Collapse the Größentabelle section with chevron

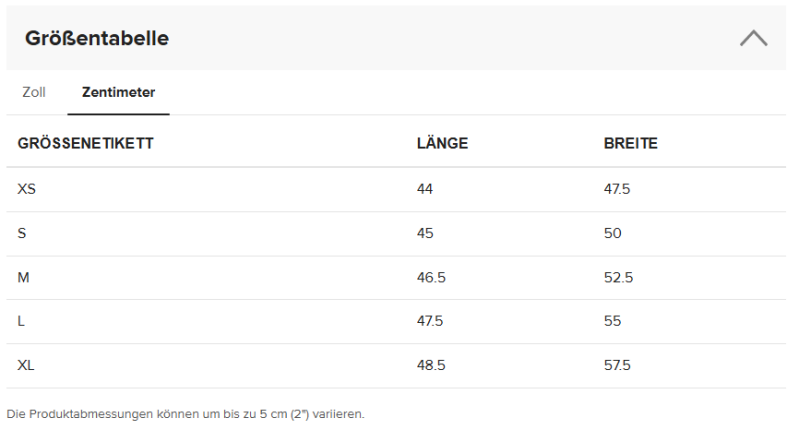(753, 39)
